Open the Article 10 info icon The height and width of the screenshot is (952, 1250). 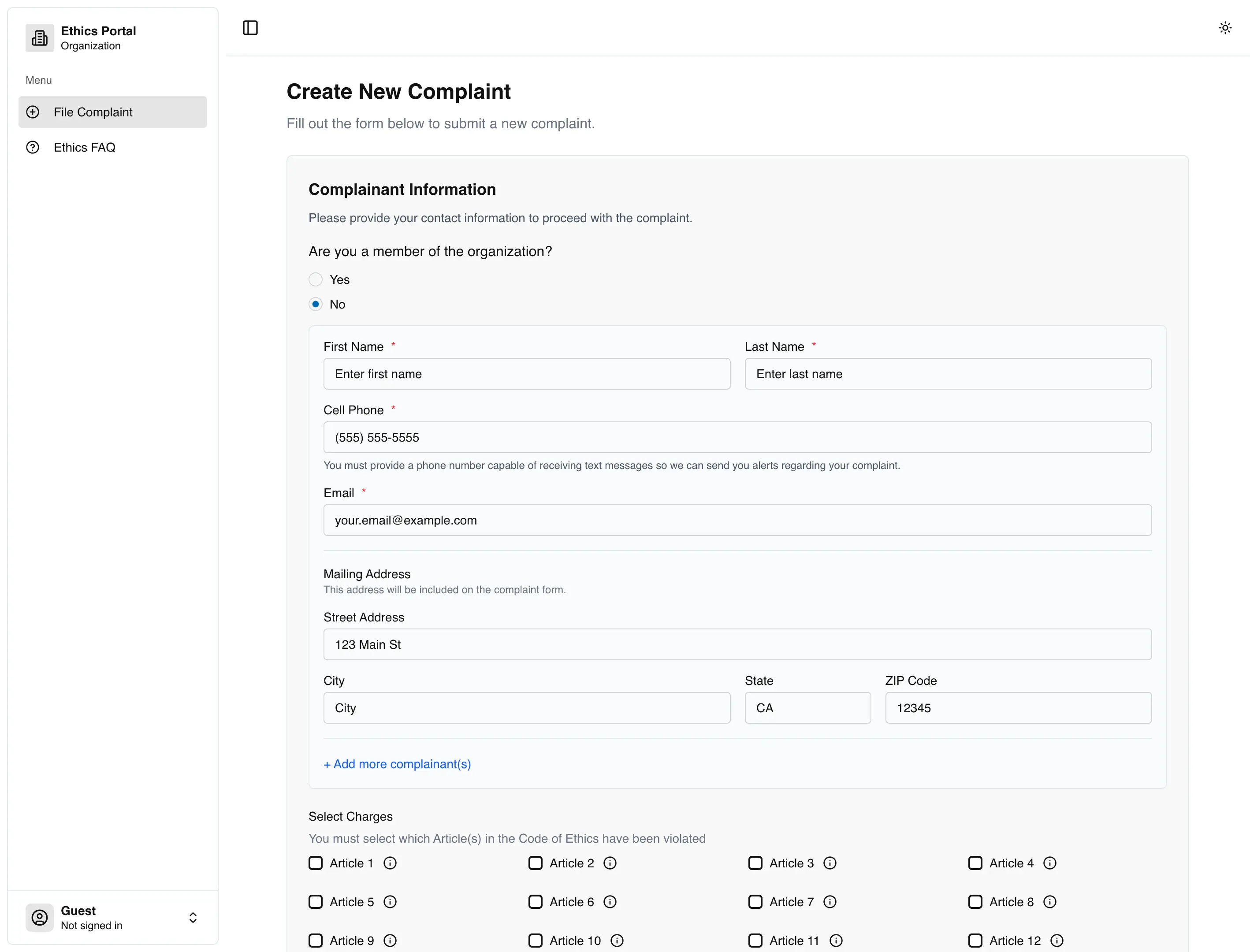tap(618, 940)
